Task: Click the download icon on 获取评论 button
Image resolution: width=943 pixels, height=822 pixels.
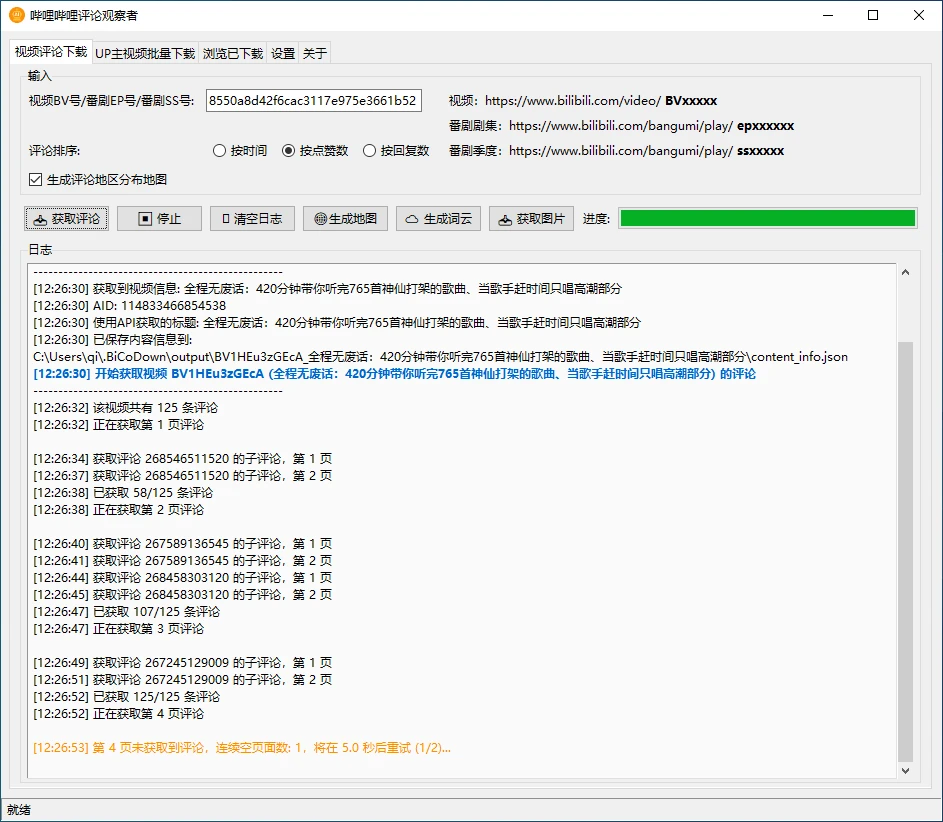Action: pos(39,219)
